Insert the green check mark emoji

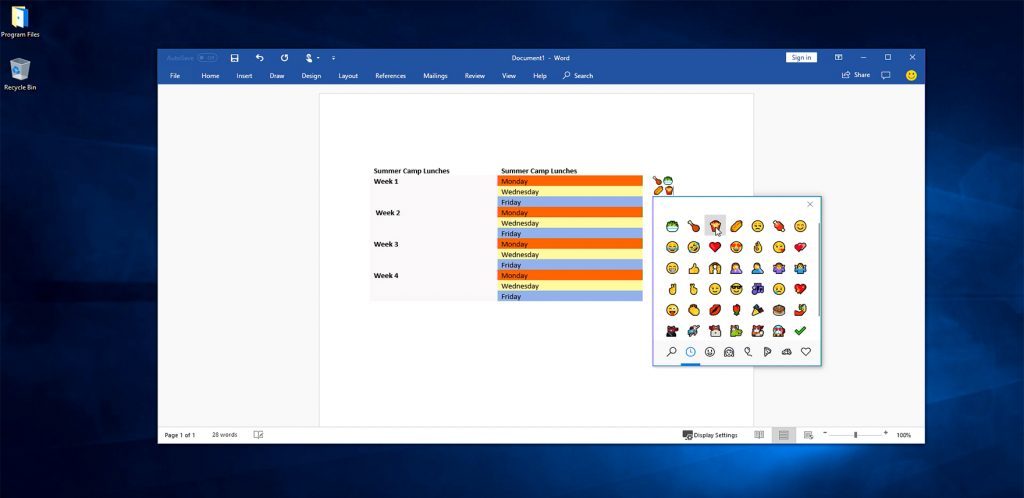click(x=800, y=331)
